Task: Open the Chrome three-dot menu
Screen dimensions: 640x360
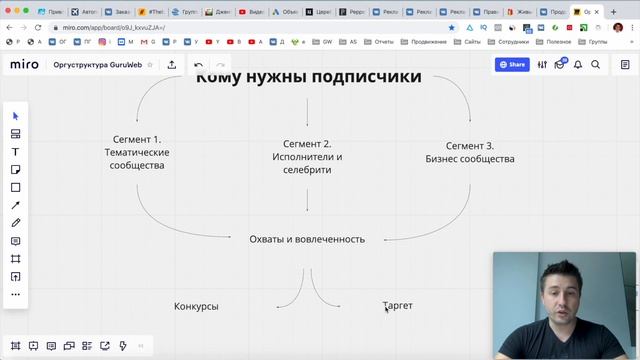Action: tap(632, 27)
